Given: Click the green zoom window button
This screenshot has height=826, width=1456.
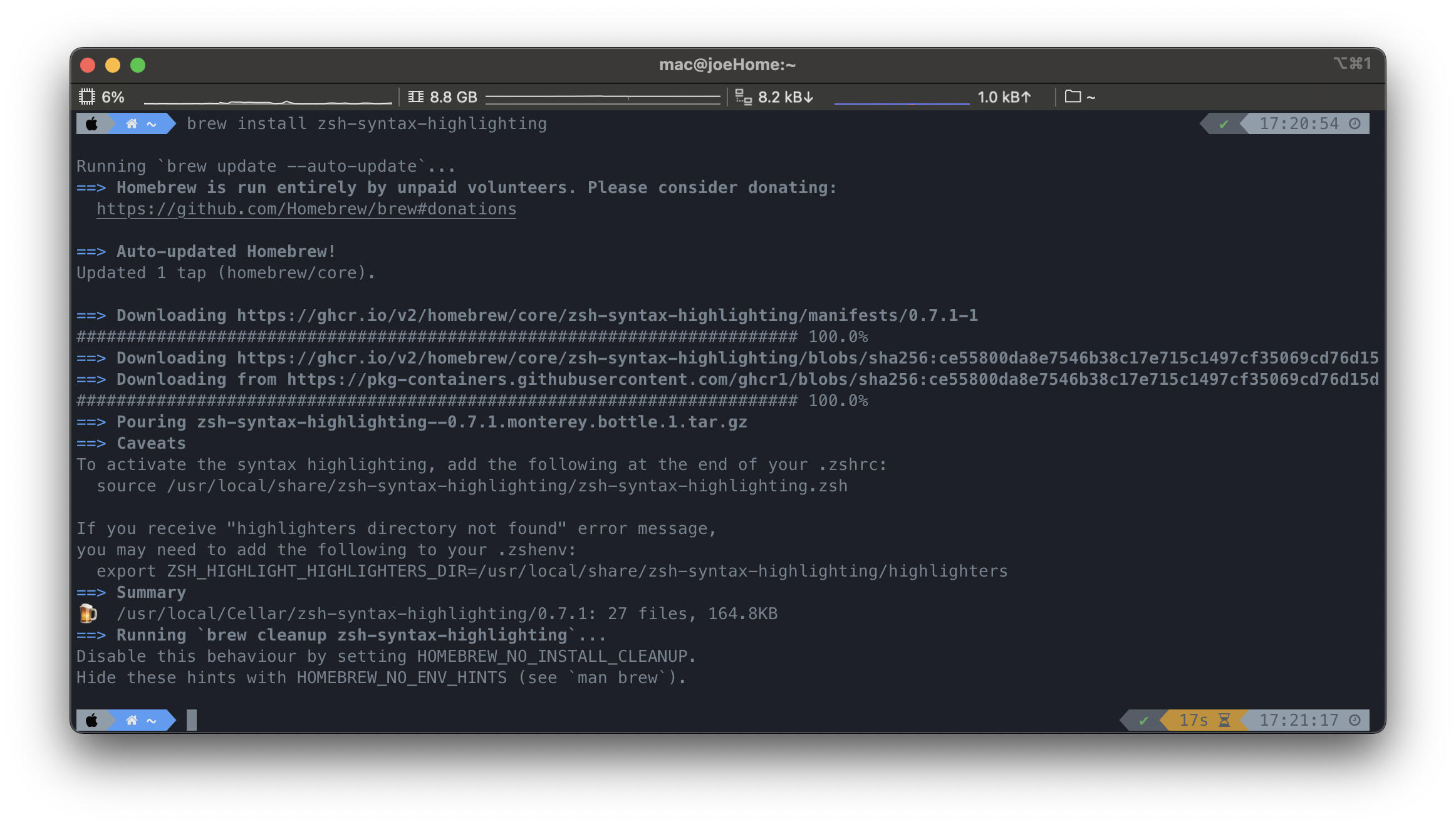Looking at the screenshot, I should point(138,65).
